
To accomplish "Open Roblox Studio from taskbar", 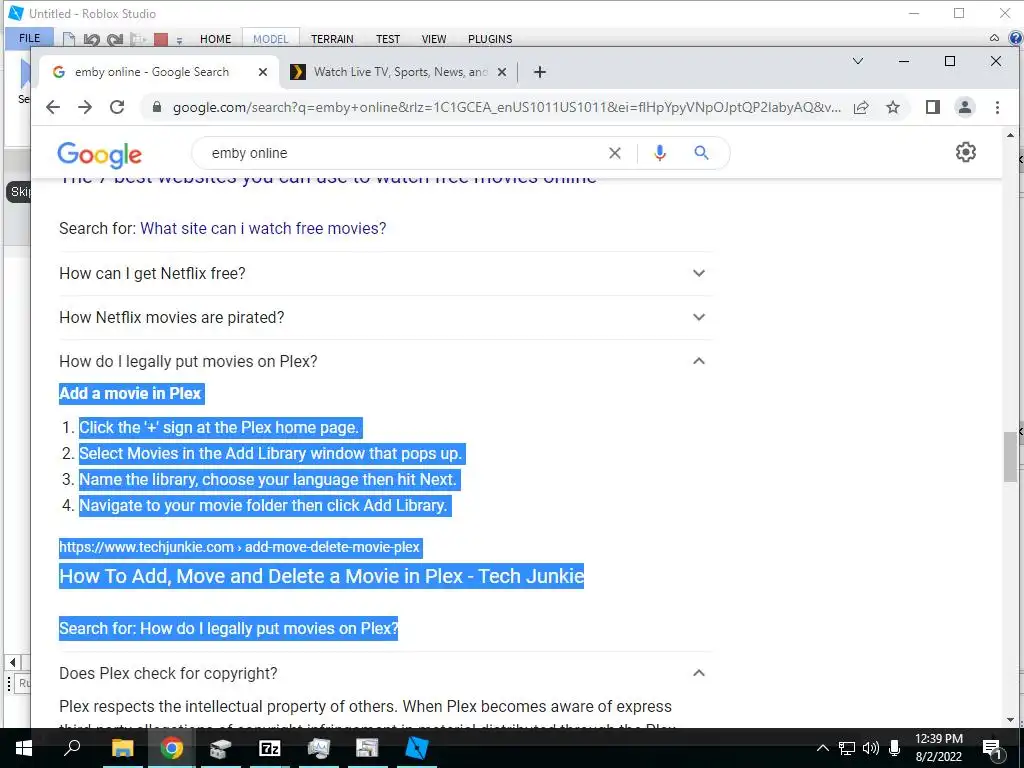I will click(x=417, y=748).
